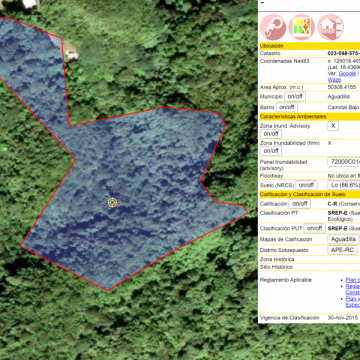Open first Reglamento Aplicable Plan link
This screenshot has width=360, height=360.
[x=353, y=280]
